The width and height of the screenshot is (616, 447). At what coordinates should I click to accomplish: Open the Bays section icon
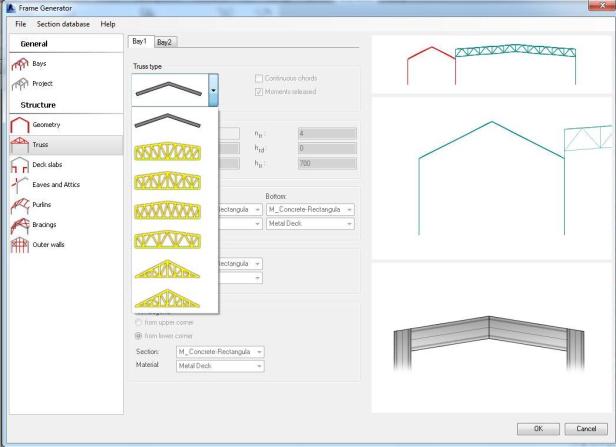20,65
